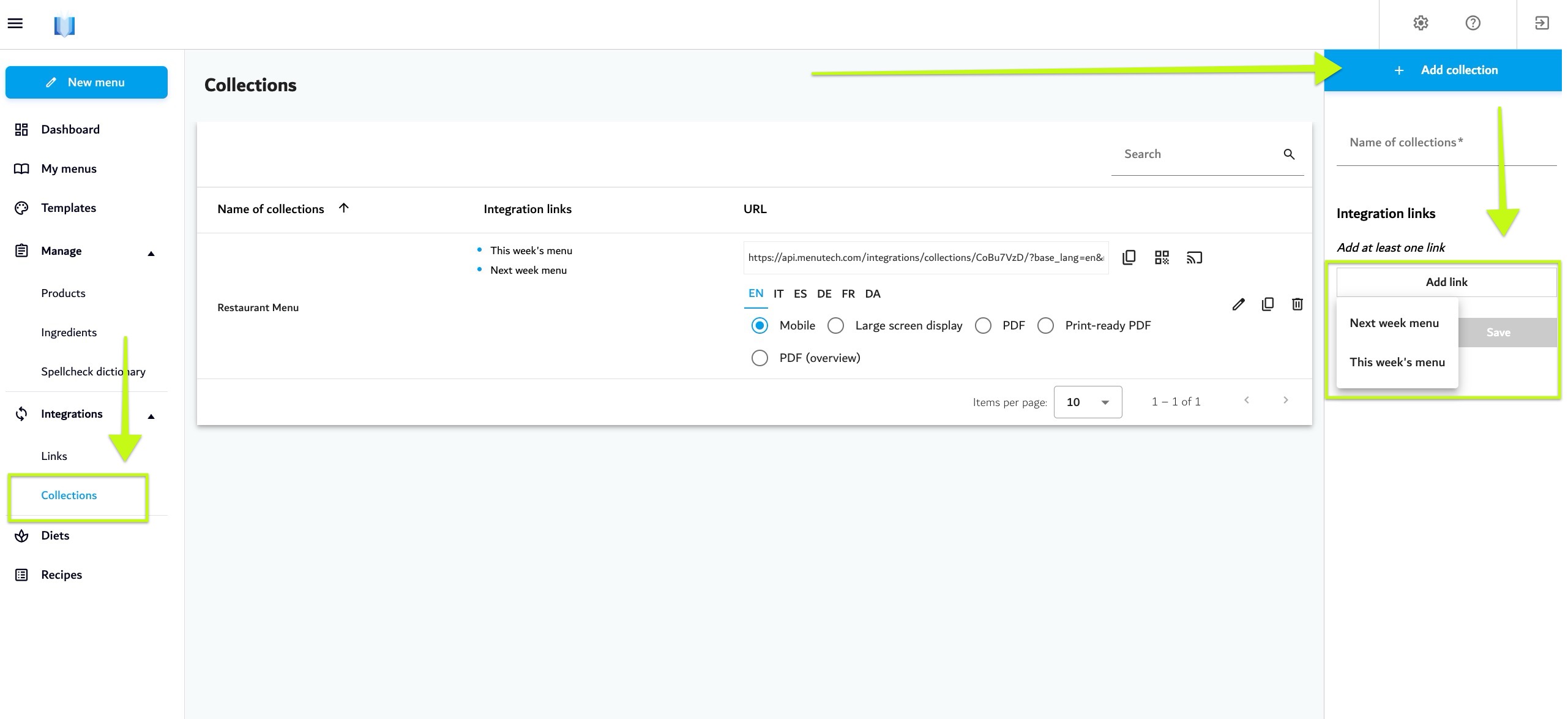Click the Add collection button

(x=1443, y=70)
